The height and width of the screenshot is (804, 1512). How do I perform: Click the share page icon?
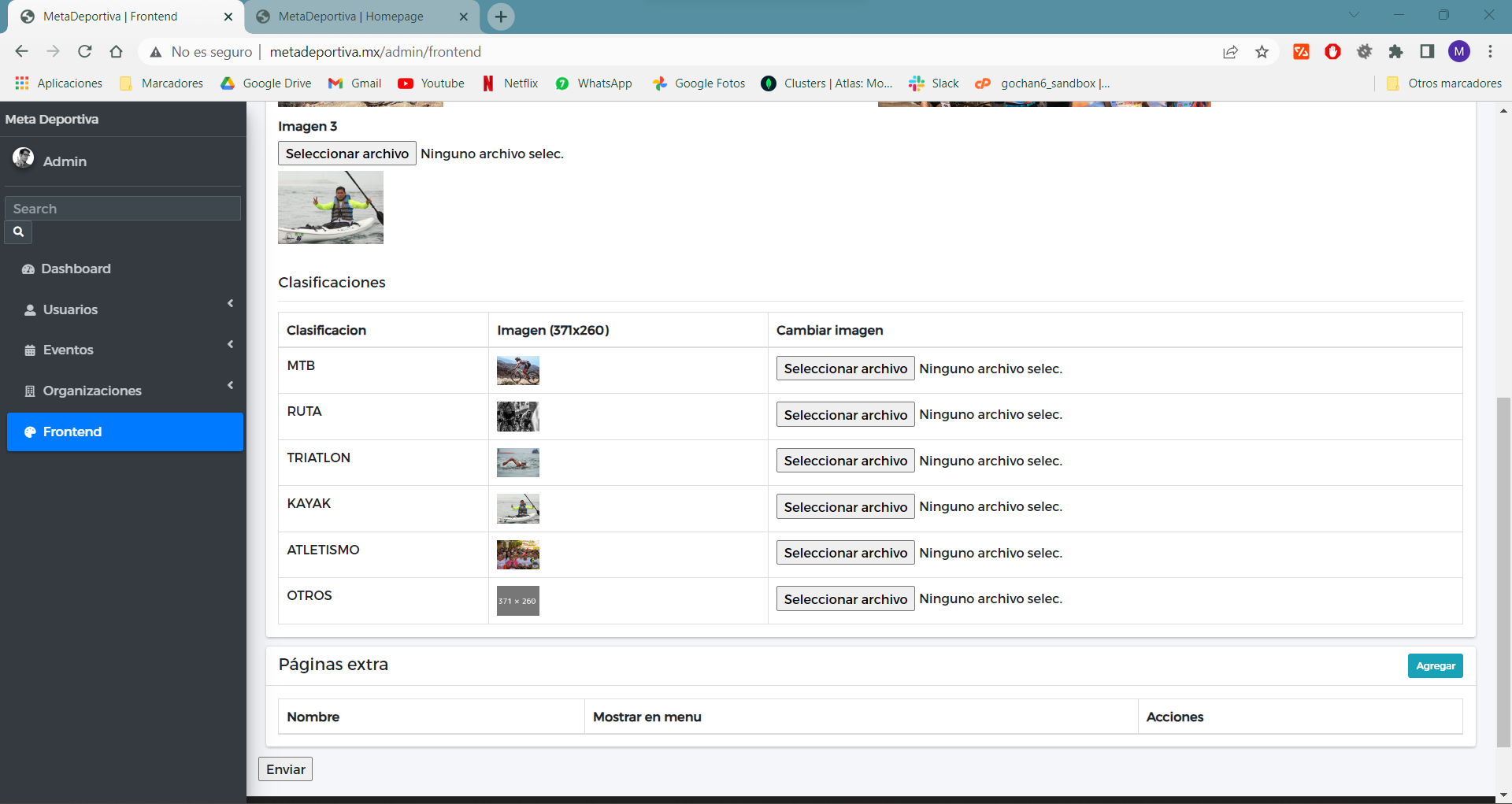tap(1230, 52)
